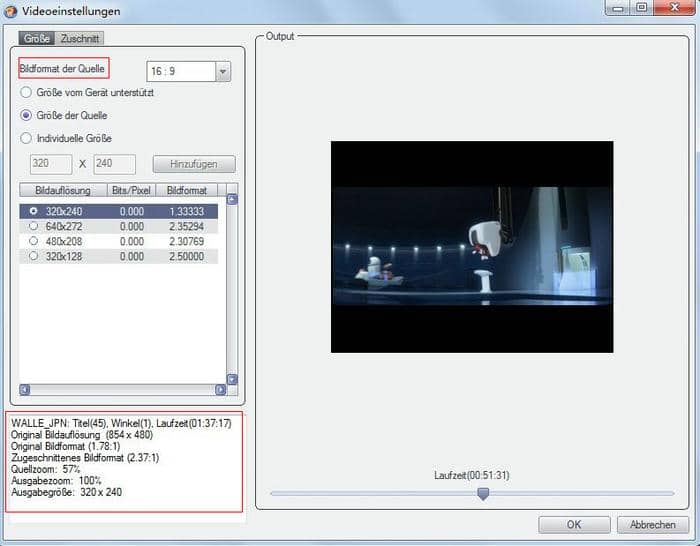Click the output video preview image

472,247
